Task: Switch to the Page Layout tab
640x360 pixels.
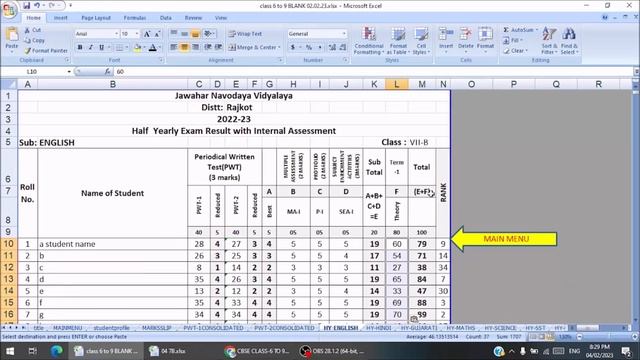Action: [x=96, y=18]
